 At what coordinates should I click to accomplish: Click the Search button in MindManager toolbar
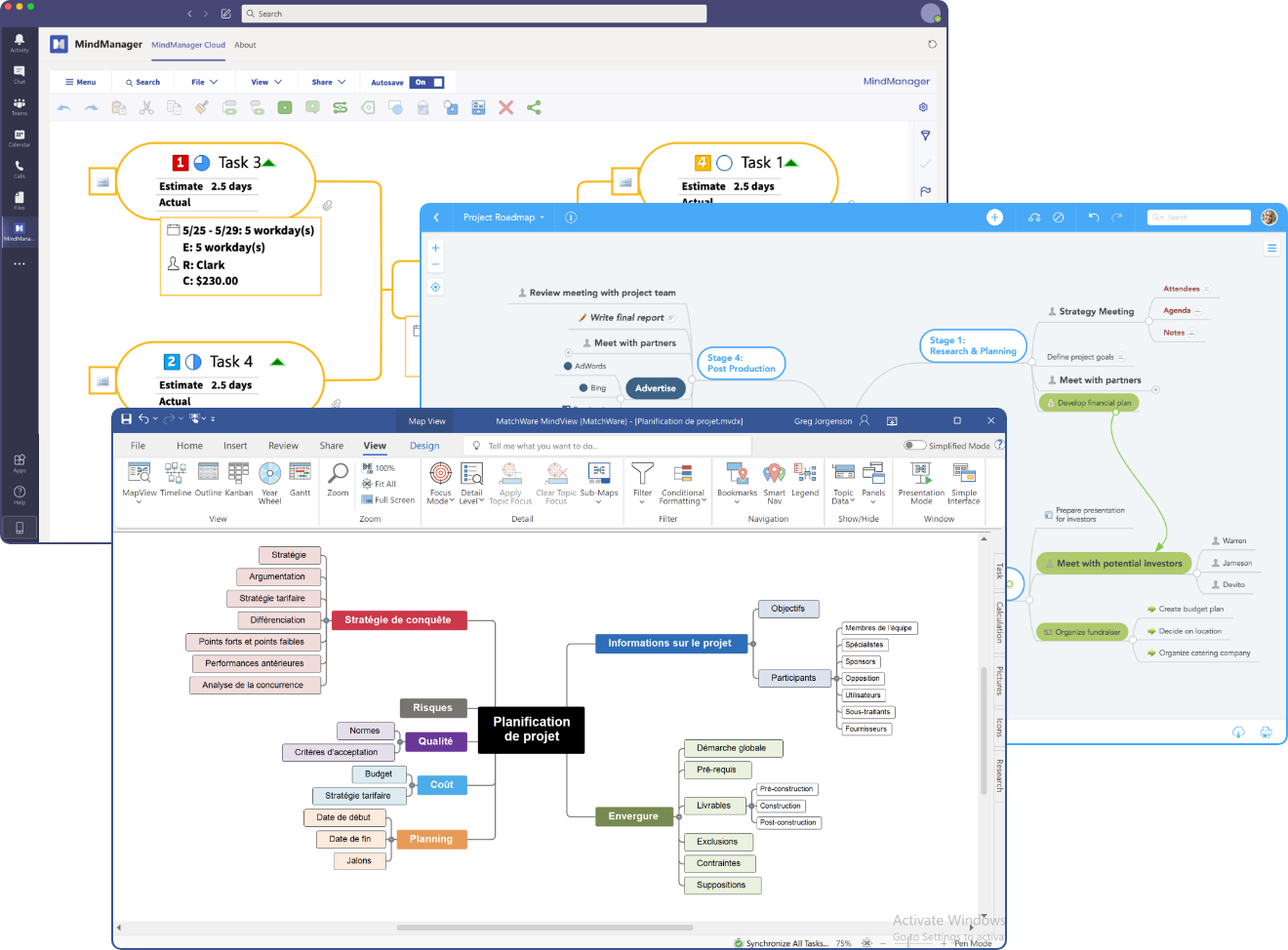142,82
